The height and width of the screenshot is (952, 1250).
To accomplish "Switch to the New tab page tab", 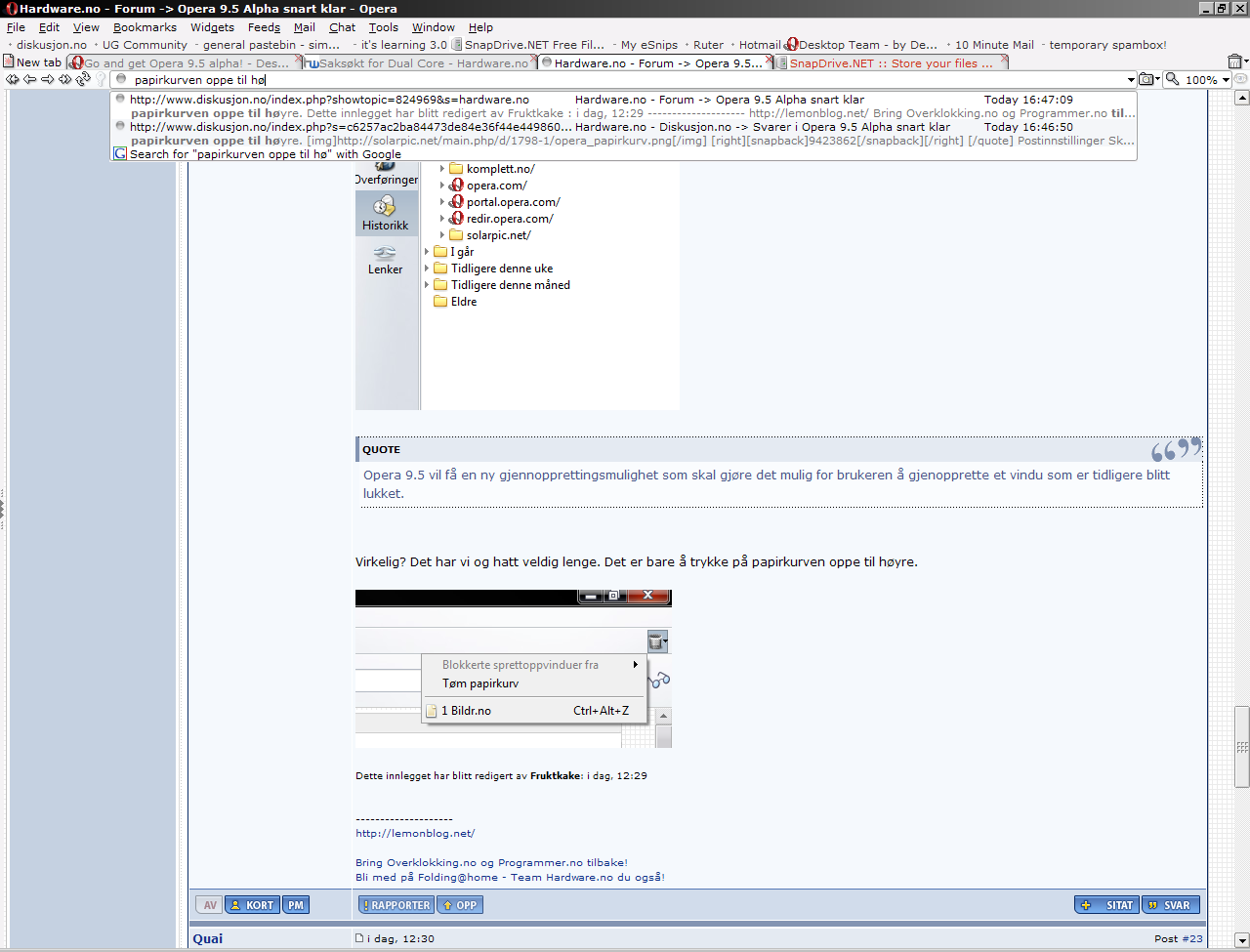I will tap(33, 62).
